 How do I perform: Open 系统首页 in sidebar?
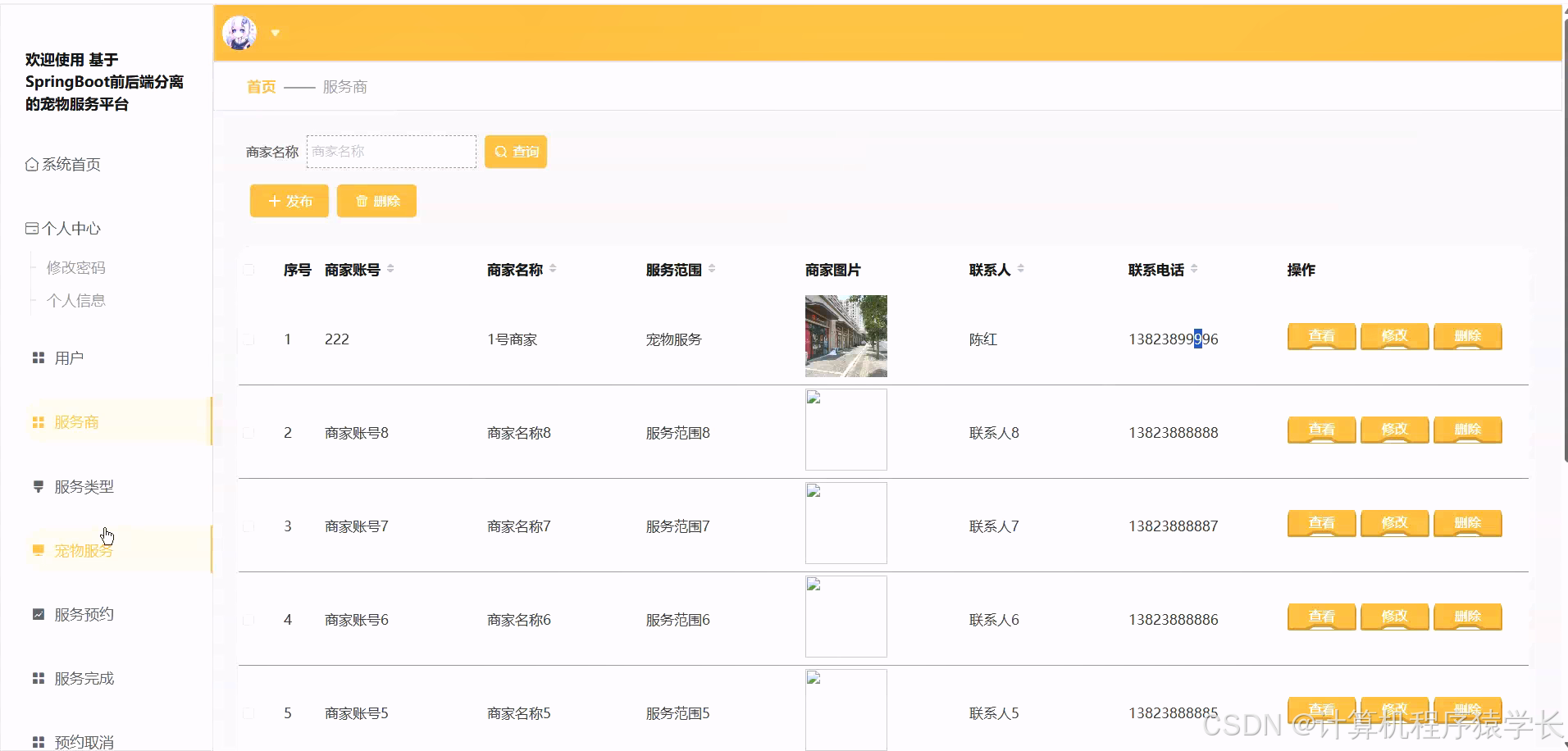63,165
